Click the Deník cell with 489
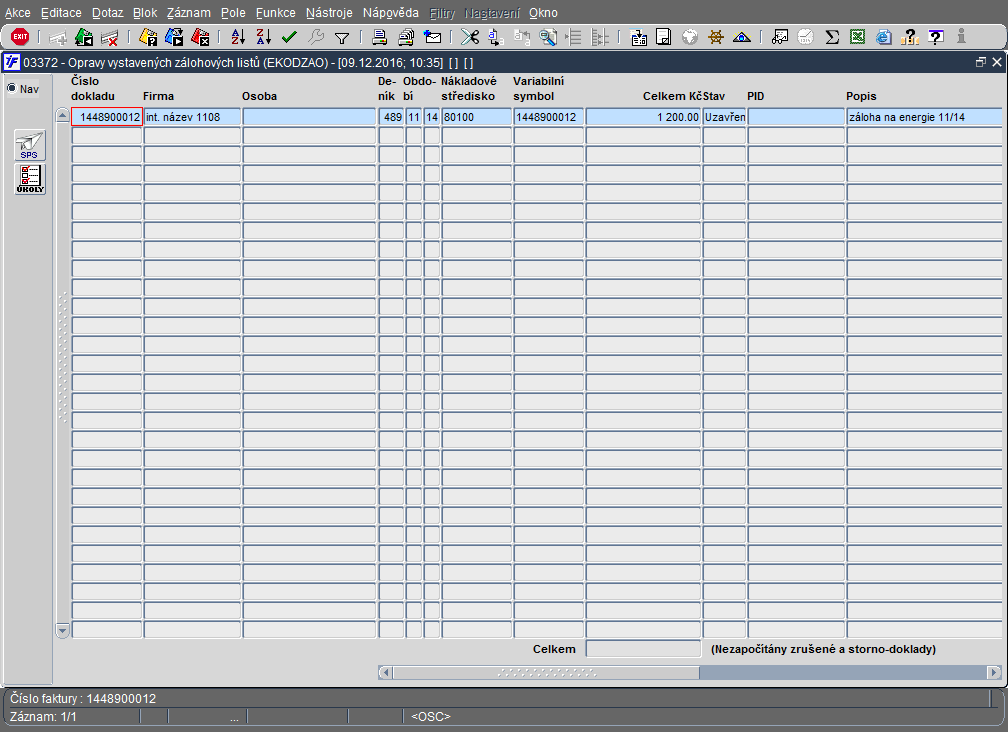This screenshot has width=1008, height=732. coord(392,117)
